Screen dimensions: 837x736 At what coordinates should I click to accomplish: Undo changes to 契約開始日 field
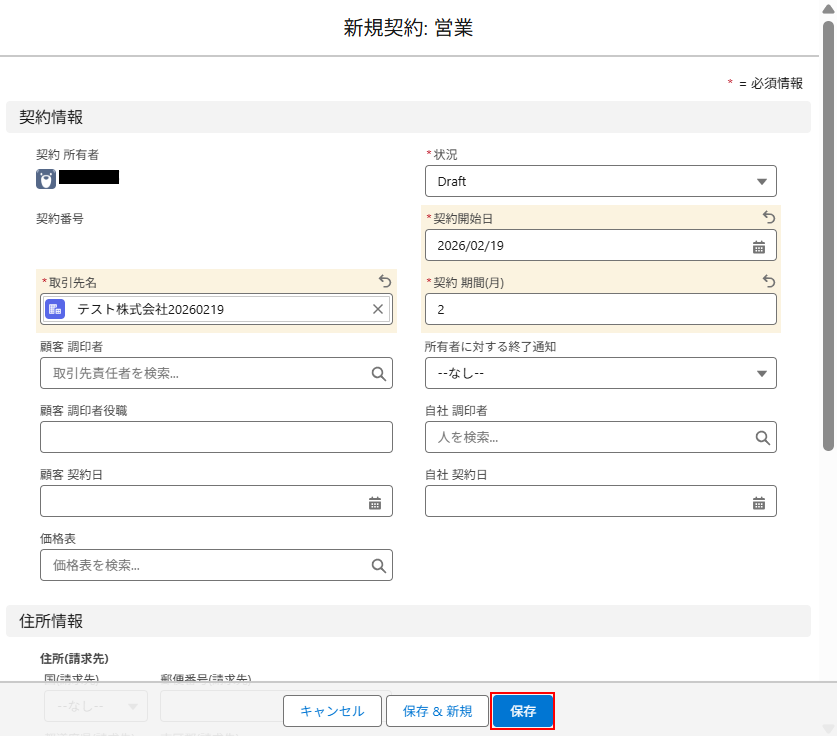(768, 217)
